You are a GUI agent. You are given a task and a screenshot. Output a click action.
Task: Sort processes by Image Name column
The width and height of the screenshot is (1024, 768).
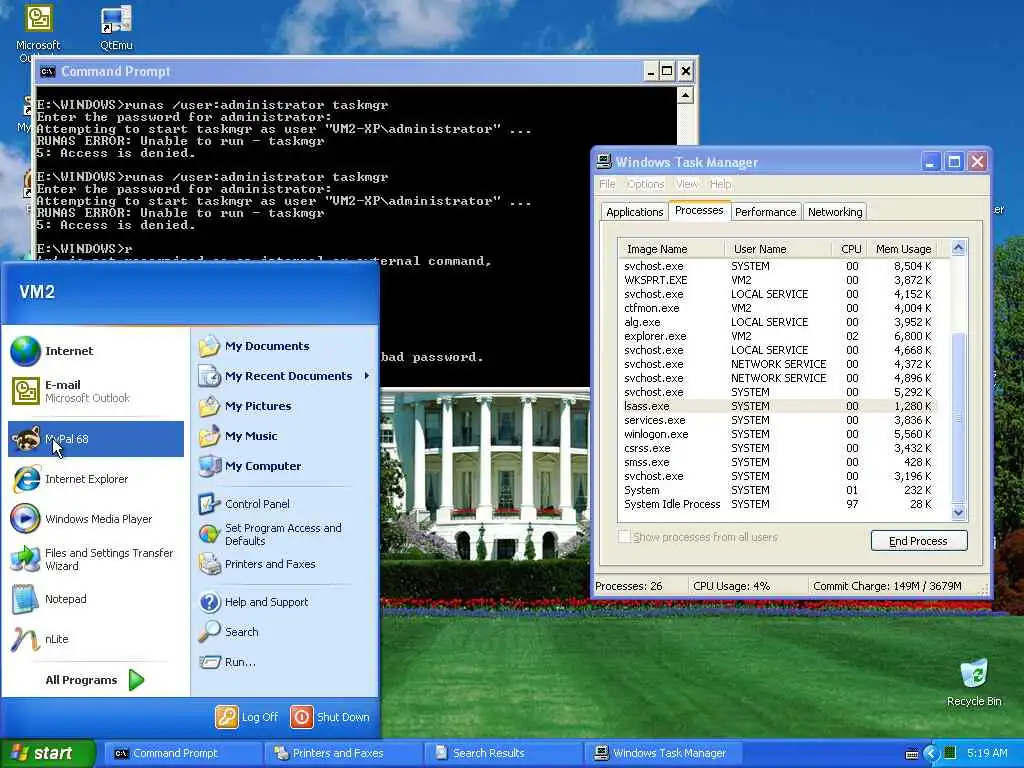point(671,249)
